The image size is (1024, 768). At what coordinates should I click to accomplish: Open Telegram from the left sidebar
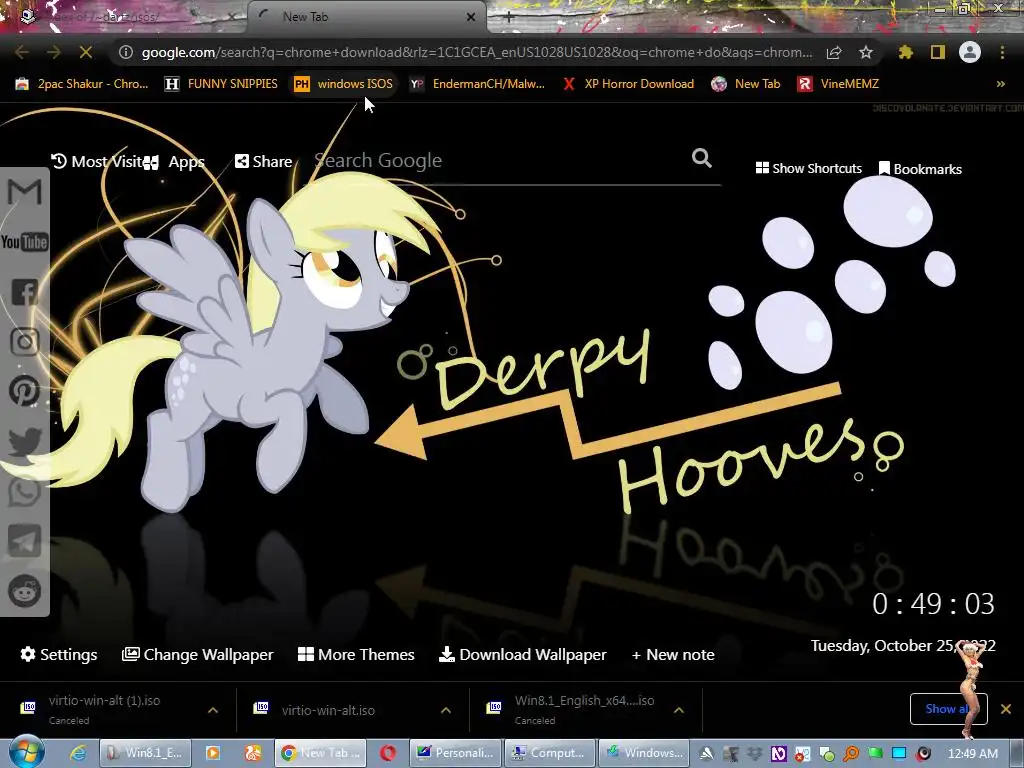25,541
